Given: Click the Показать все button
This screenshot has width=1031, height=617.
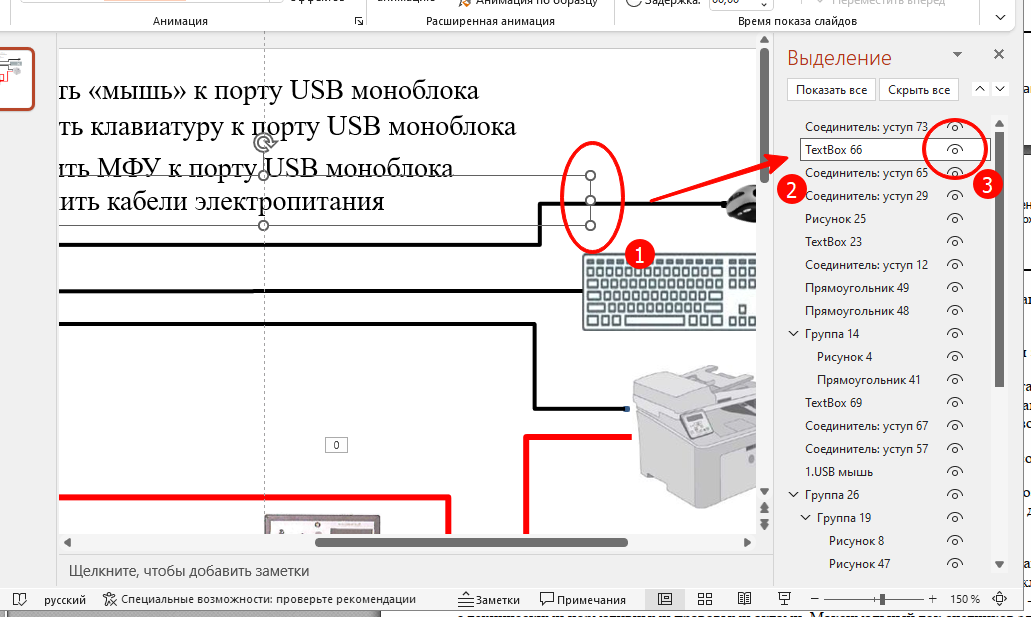Looking at the screenshot, I should coord(831,89).
